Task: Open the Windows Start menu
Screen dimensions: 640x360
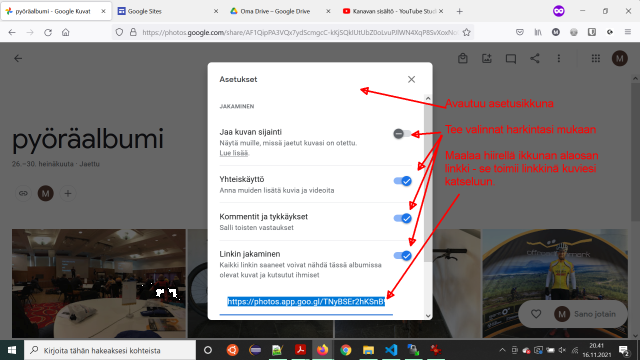Action: (12, 350)
